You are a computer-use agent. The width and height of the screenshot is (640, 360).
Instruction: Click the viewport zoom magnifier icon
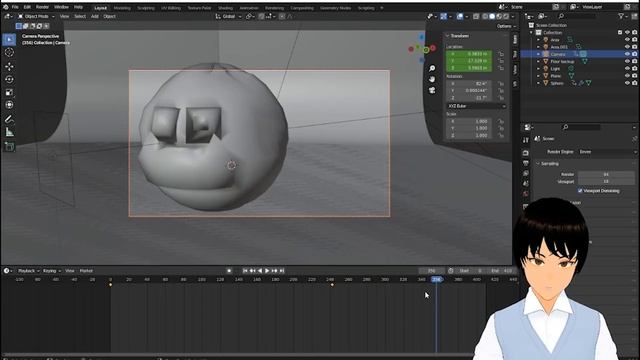(x=432, y=68)
